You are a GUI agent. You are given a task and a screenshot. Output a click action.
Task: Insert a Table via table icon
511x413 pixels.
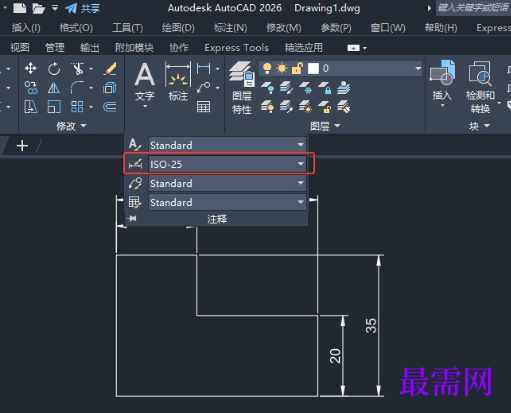[203, 107]
